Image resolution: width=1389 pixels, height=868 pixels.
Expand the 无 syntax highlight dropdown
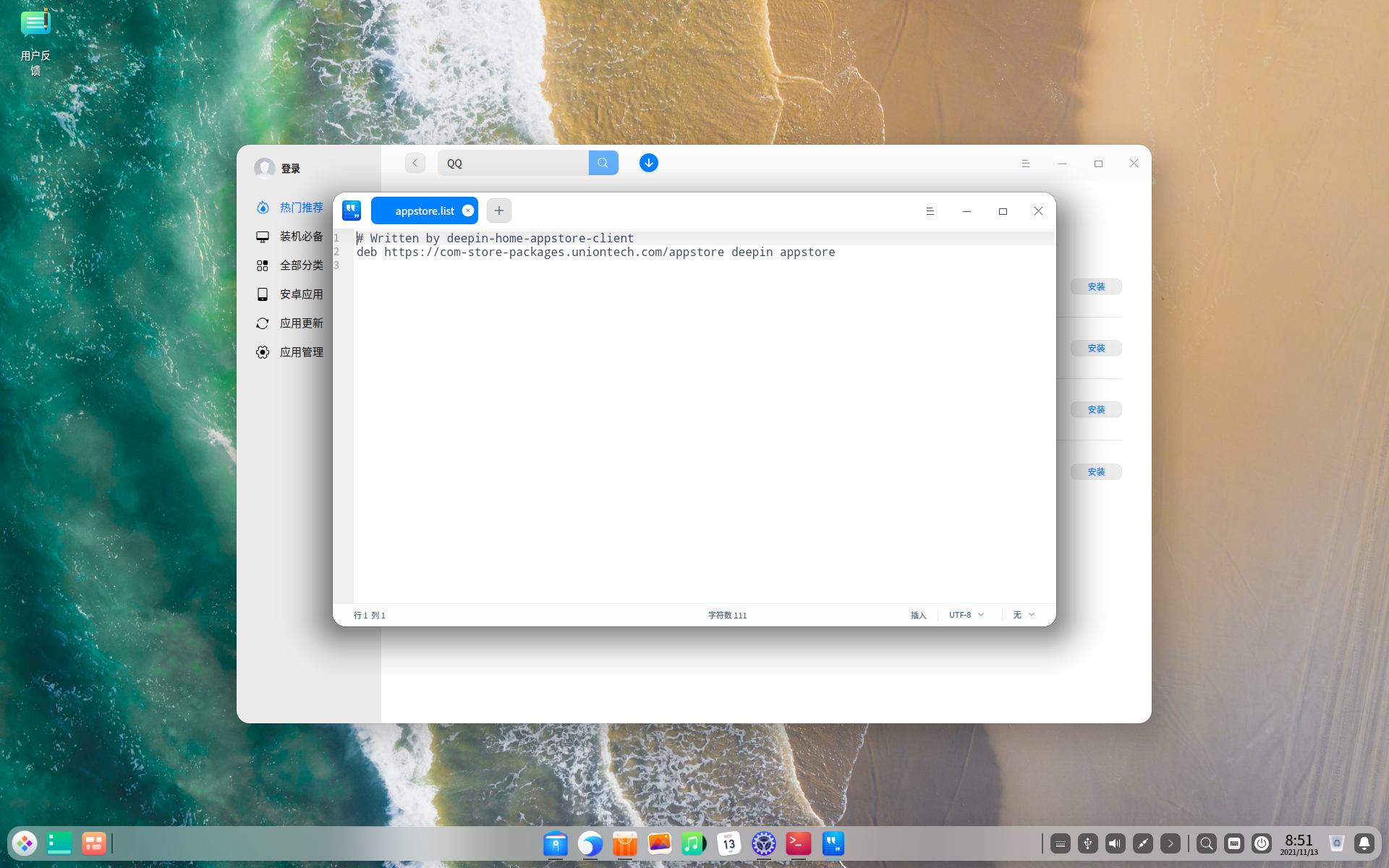pyautogui.click(x=1024, y=615)
